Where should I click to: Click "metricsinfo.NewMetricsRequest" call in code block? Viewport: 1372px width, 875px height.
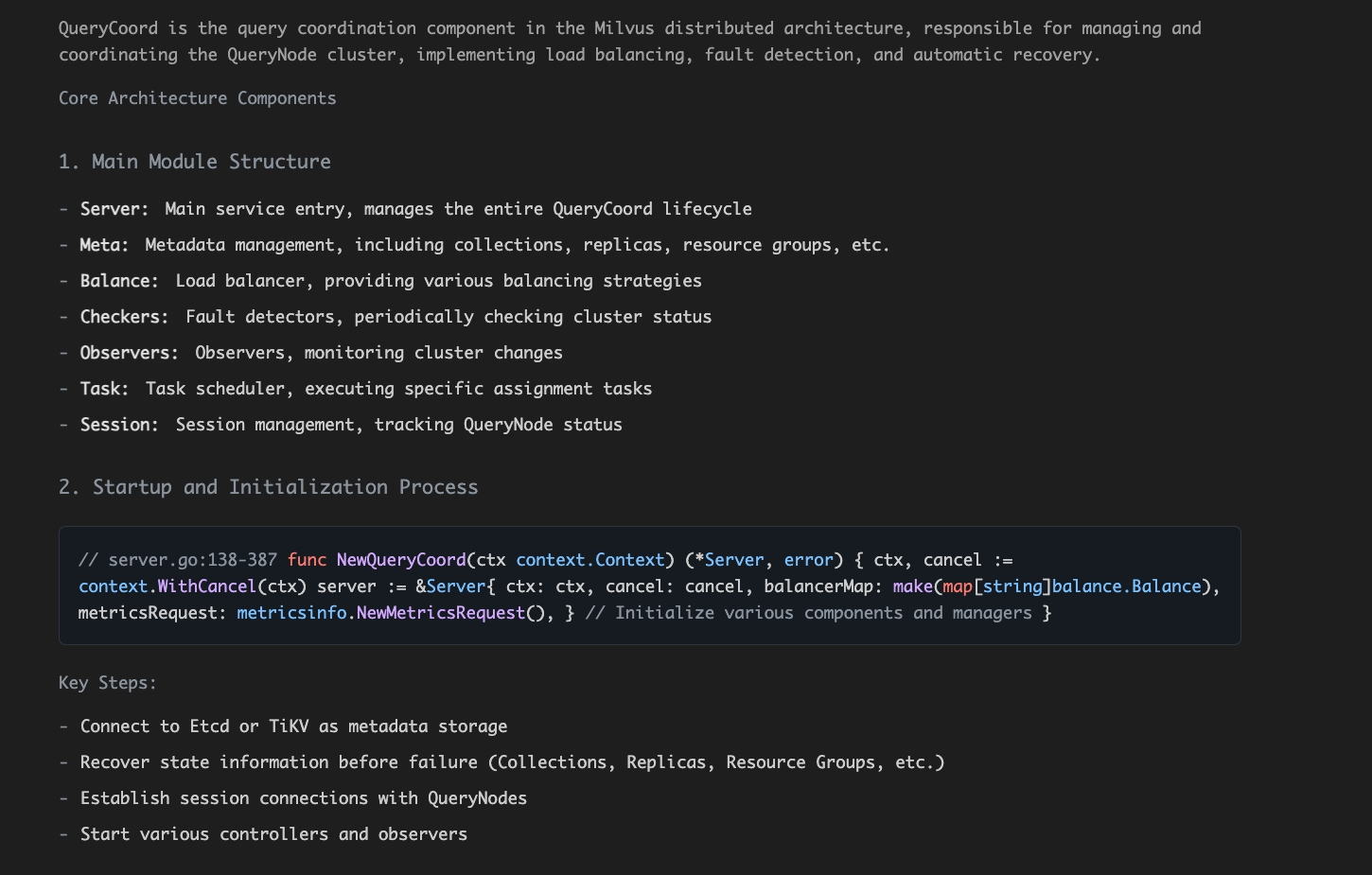380,613
